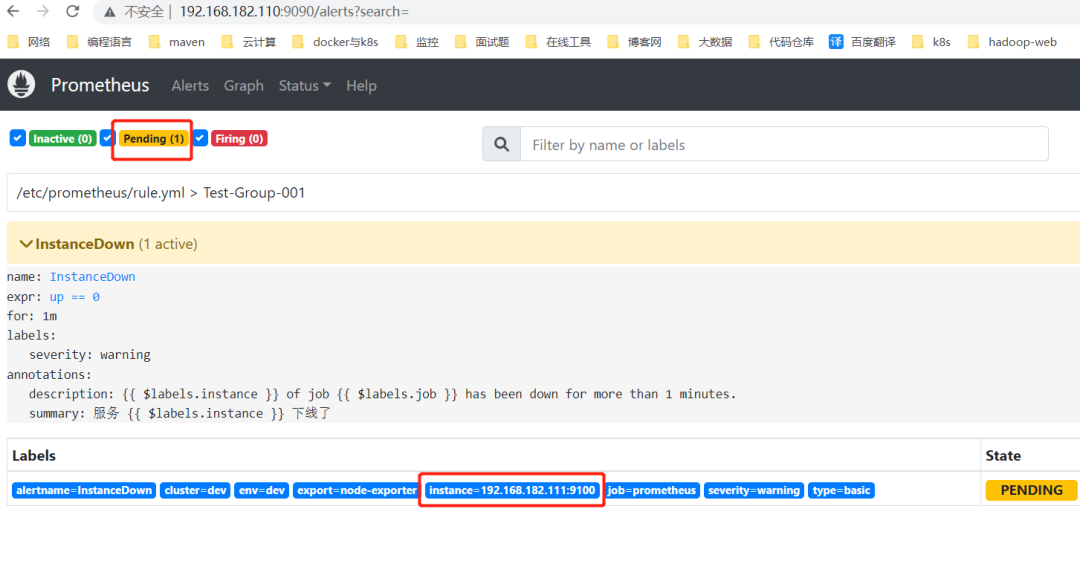1080x561 pixels.
Task: Focus the 'Filter by name or labels' field
Action: coord(785,144)
